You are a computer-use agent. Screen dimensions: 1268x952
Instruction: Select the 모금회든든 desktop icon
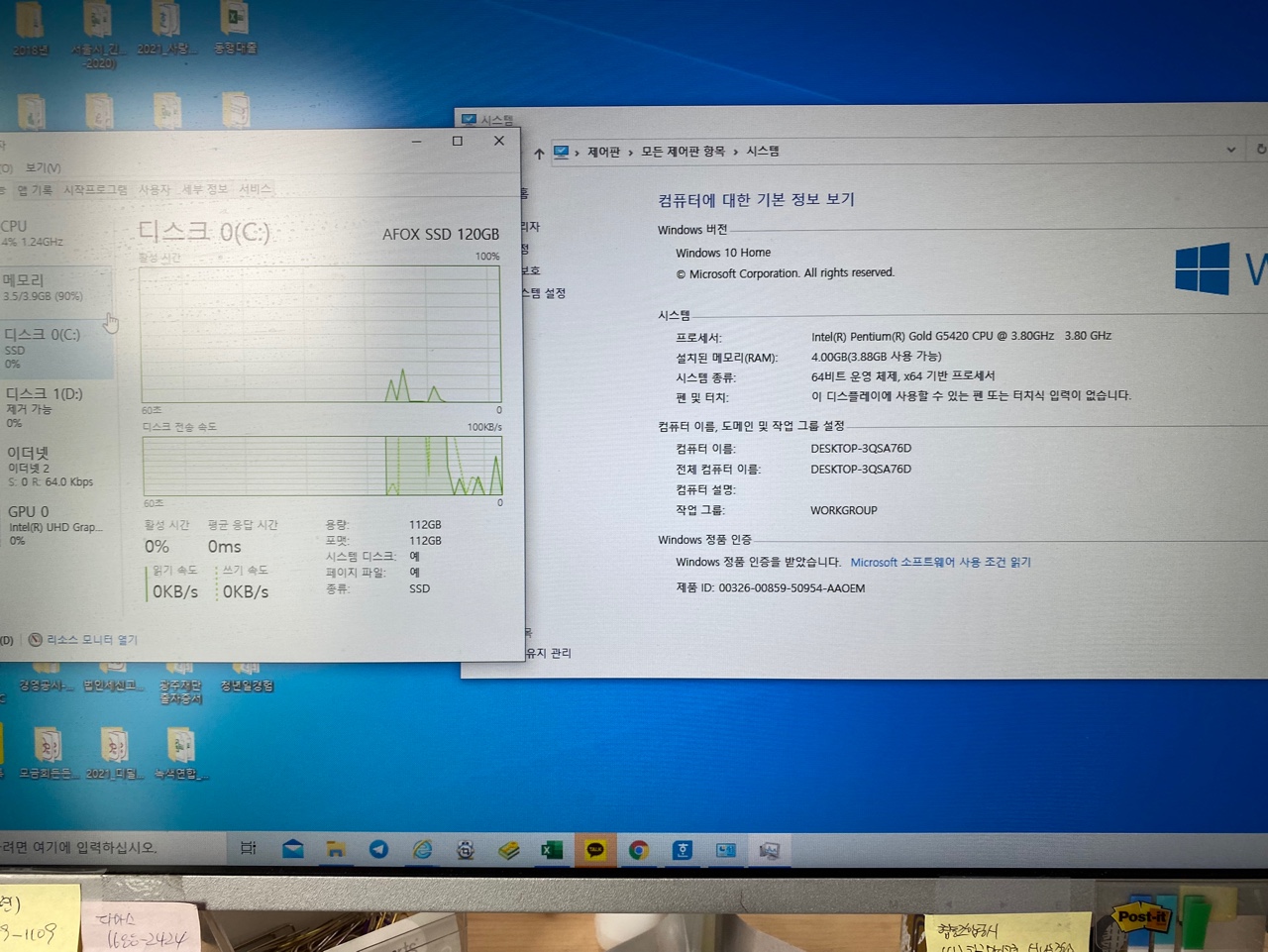[47, 754]
